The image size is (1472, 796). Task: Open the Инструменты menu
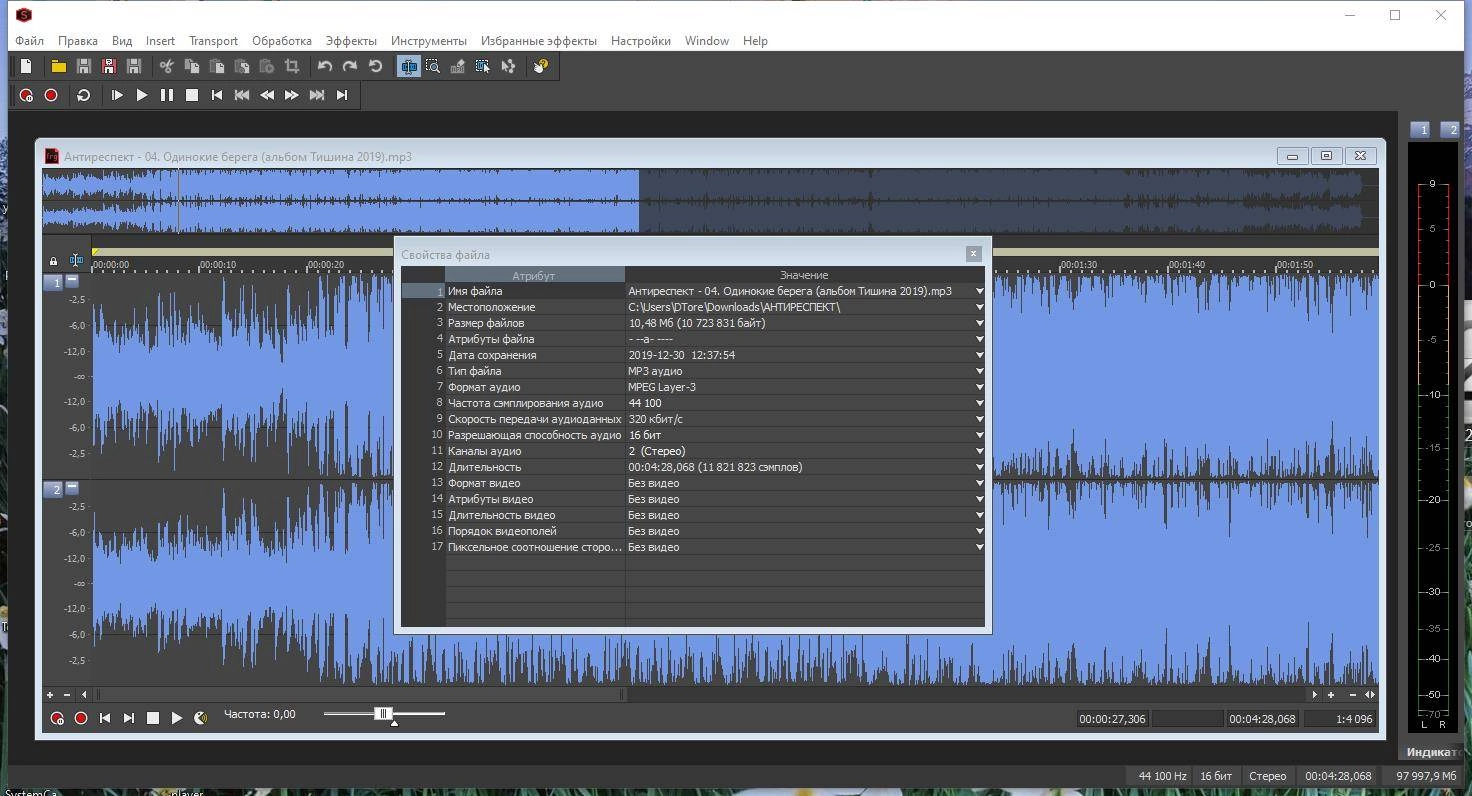tap(429, 41)
